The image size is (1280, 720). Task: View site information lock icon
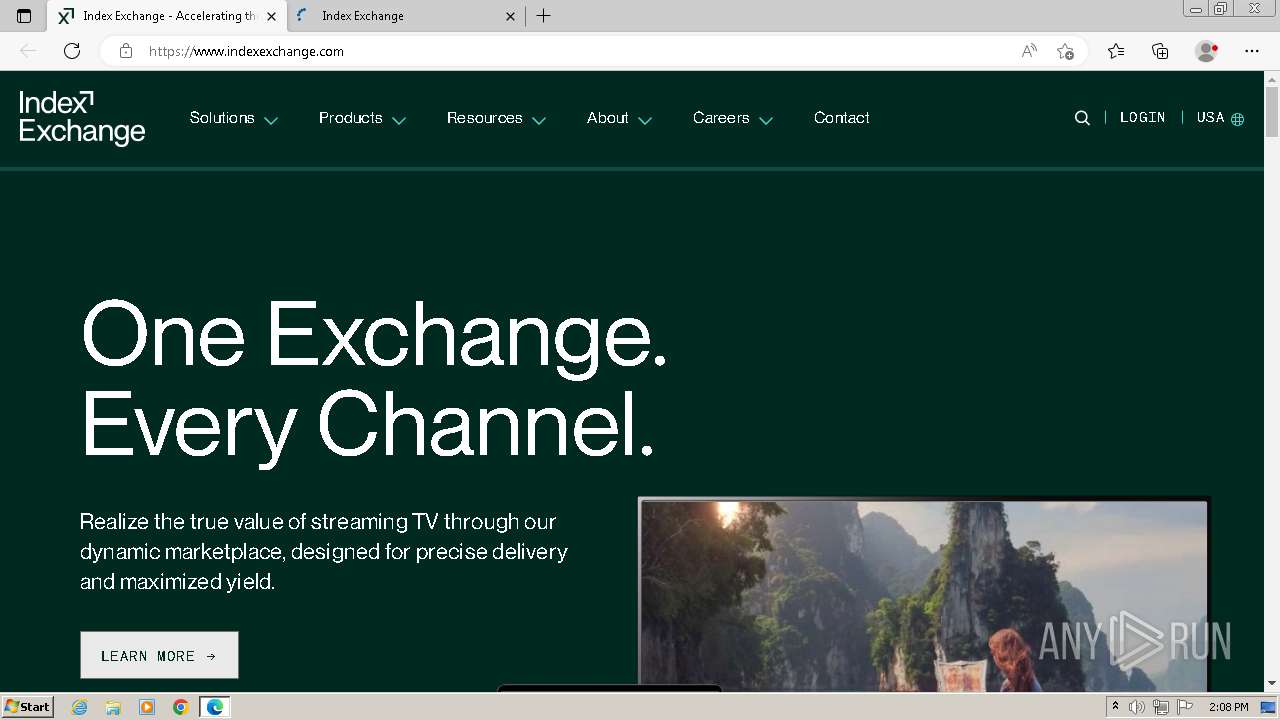[126, 51]
